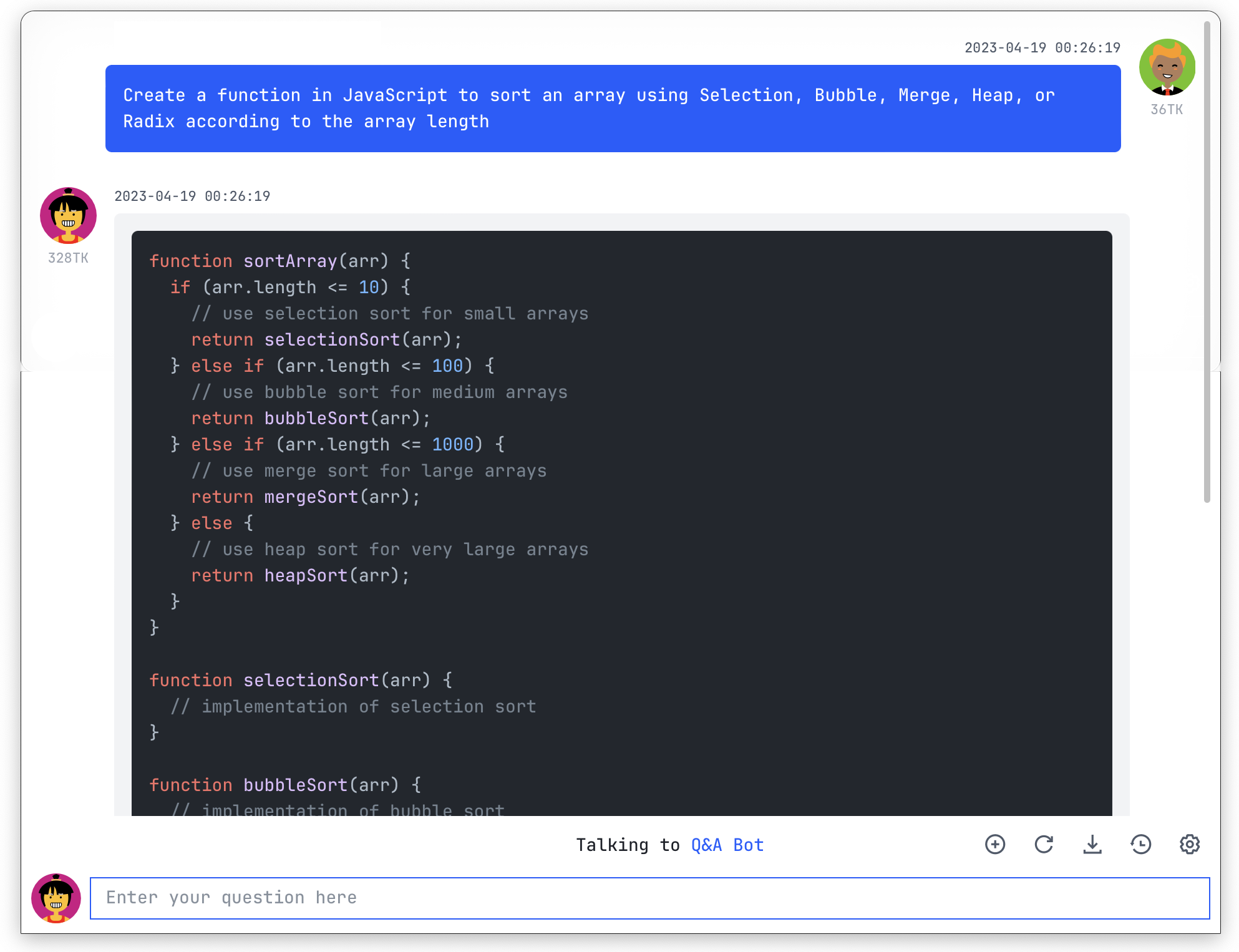Click the 'function sortArray(arr)' code line
The width and height of the screenshot is (1239, 952).
click(279, 261)
